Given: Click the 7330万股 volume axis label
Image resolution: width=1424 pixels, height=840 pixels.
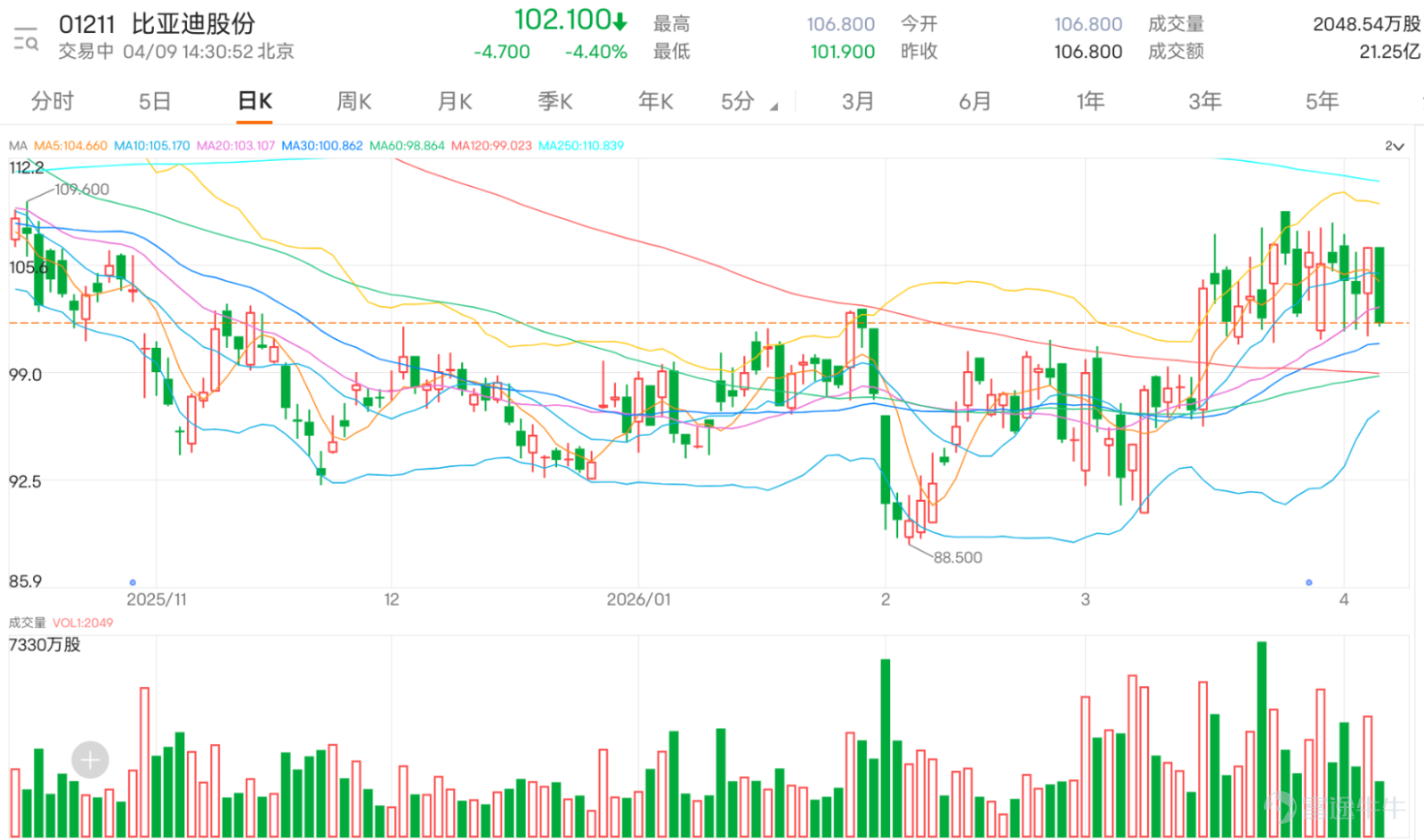Looking at the screenshot, I should [x=44, y=644].
